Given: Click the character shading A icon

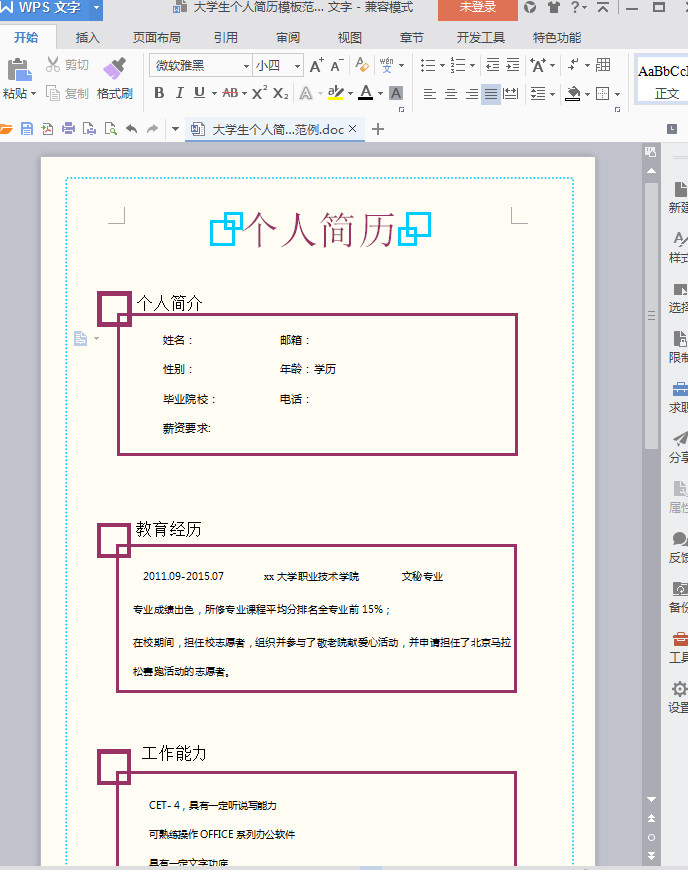Looking at the screenshot, I should click(396, 93).
